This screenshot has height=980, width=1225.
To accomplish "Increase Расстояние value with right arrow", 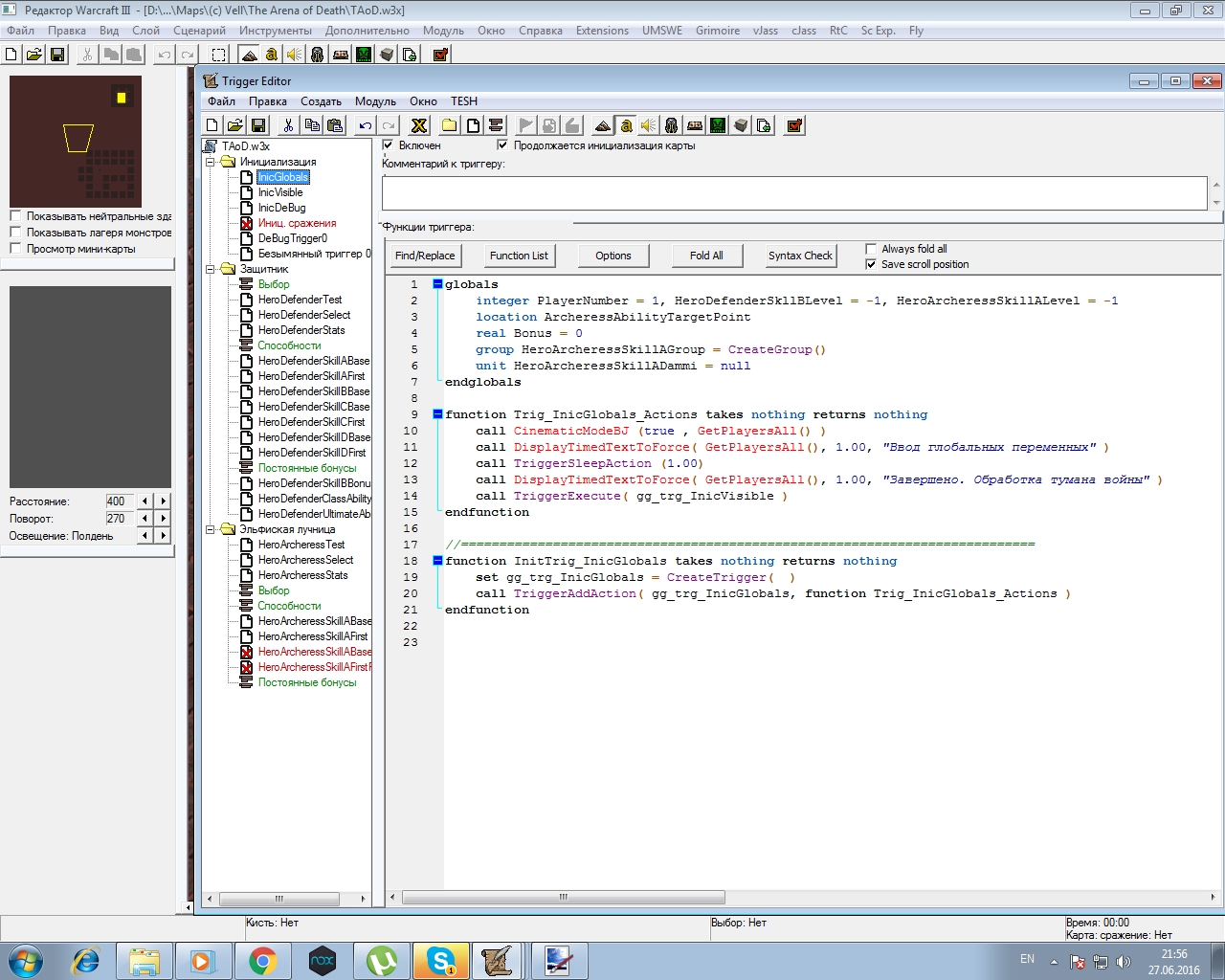I will (x=164, y=501).
